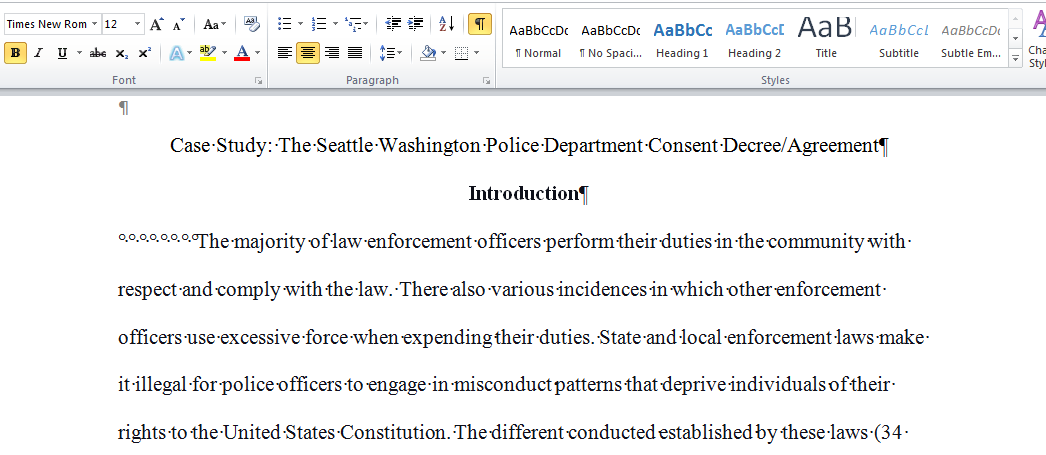Click the Borders button
The height and width of the screenshot is (455, 1046).
pos(462,53)
